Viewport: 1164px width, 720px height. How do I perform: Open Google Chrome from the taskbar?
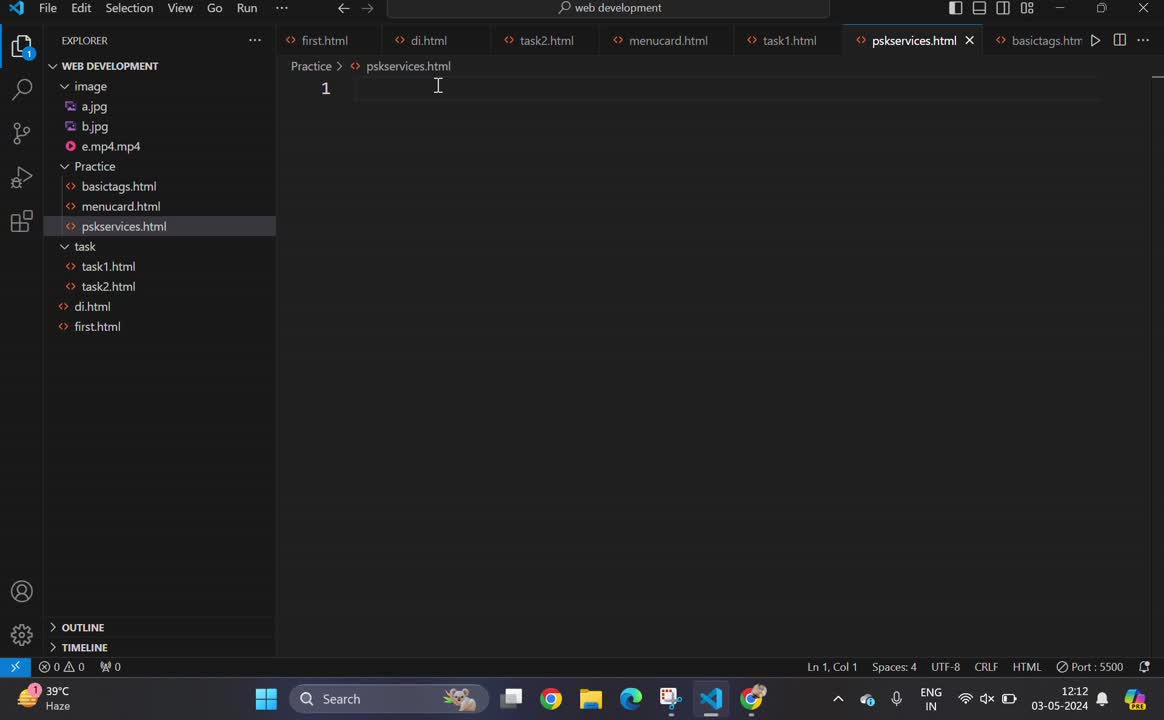(551, 699)
